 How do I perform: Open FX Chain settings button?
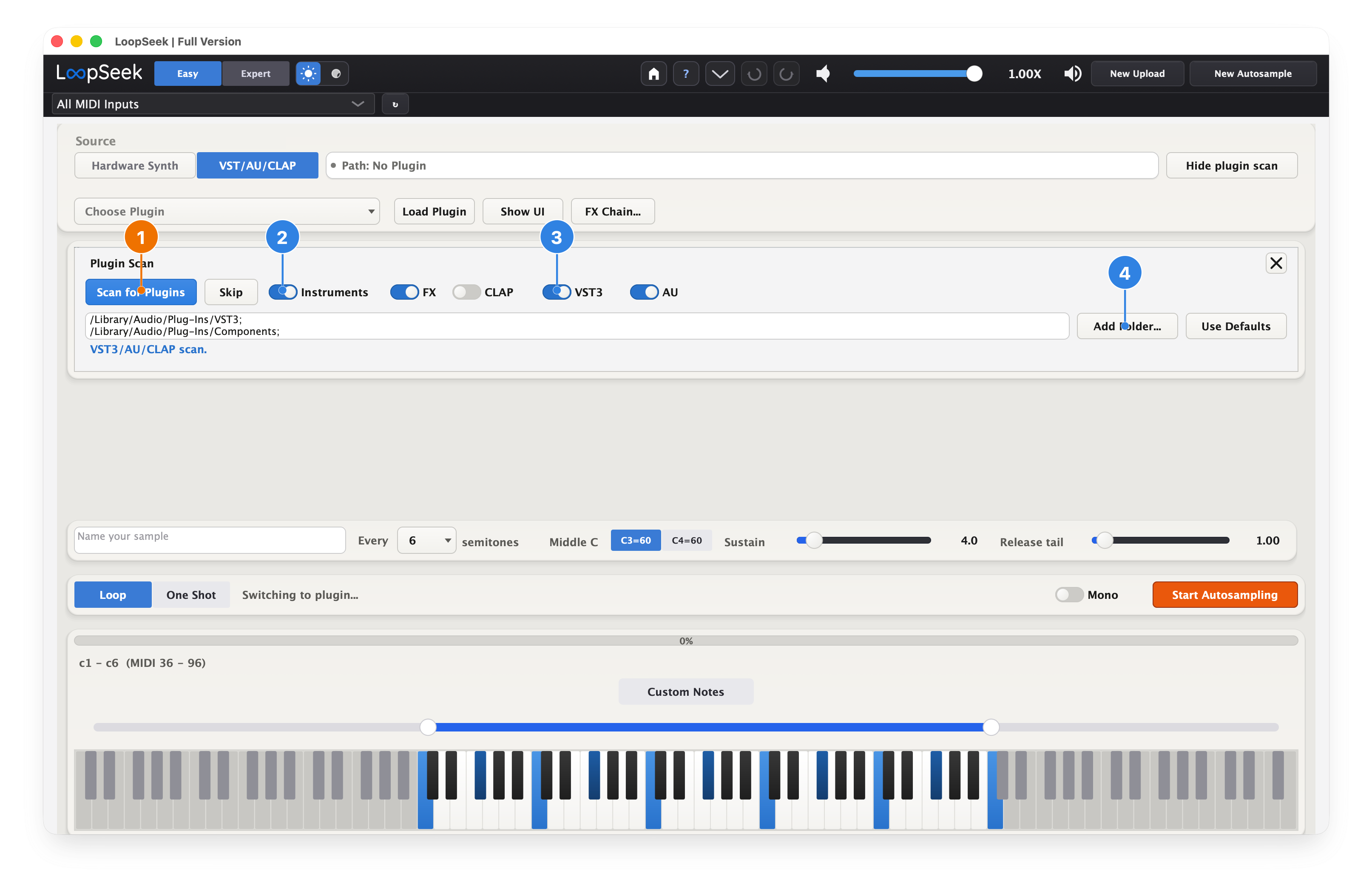tap(613, 211)
